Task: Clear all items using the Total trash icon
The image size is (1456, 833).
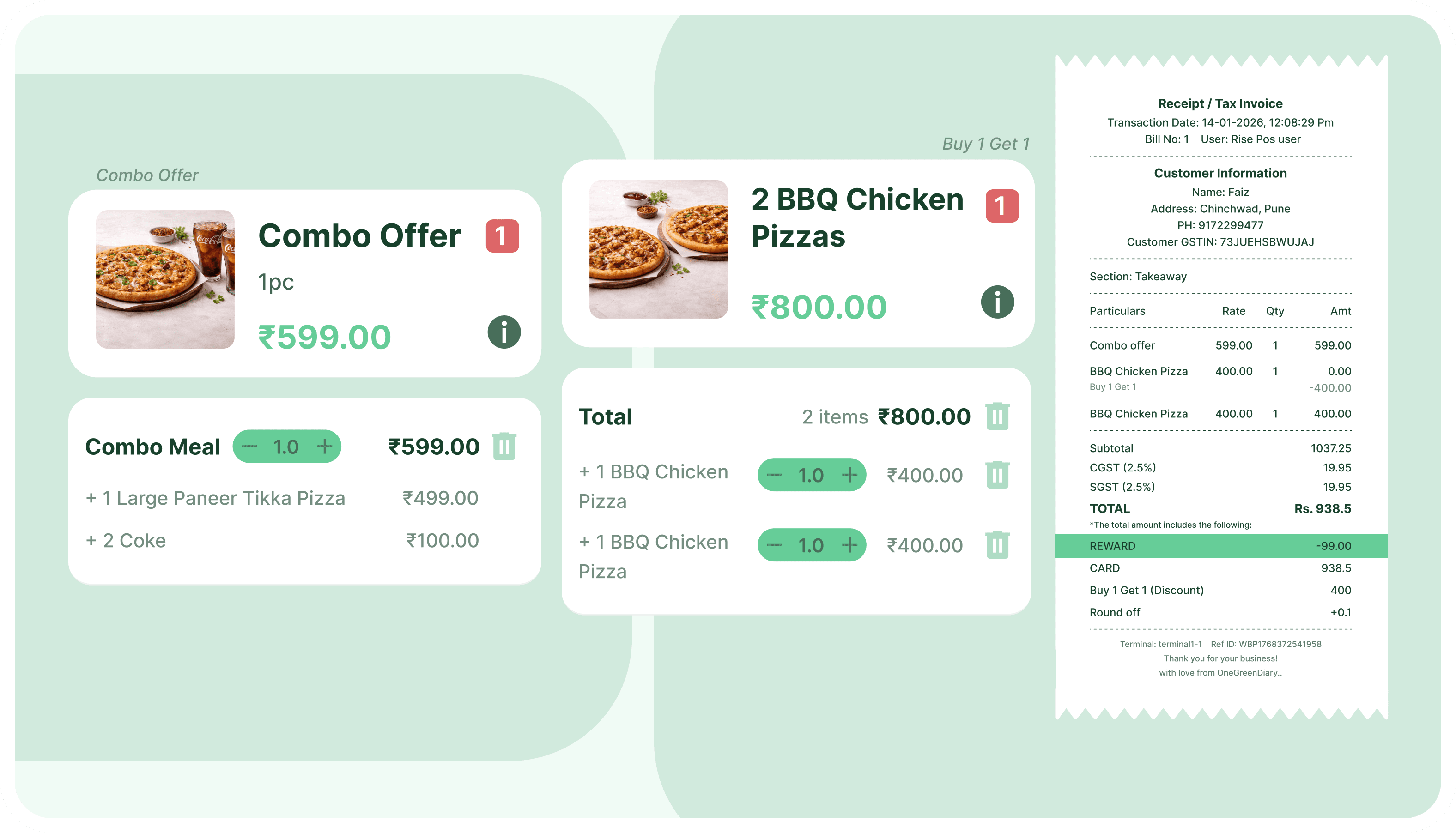Action: coord(999,416)
